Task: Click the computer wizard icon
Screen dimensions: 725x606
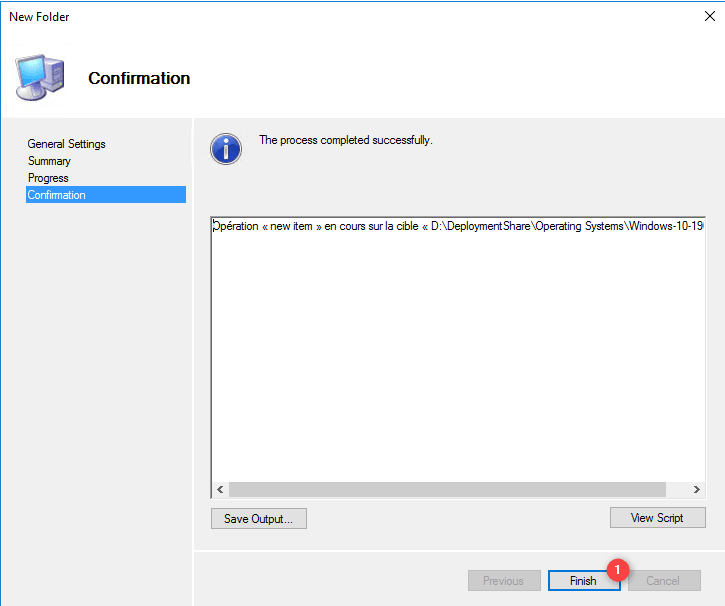Action: pyautogui.click(x=39, y=78)
